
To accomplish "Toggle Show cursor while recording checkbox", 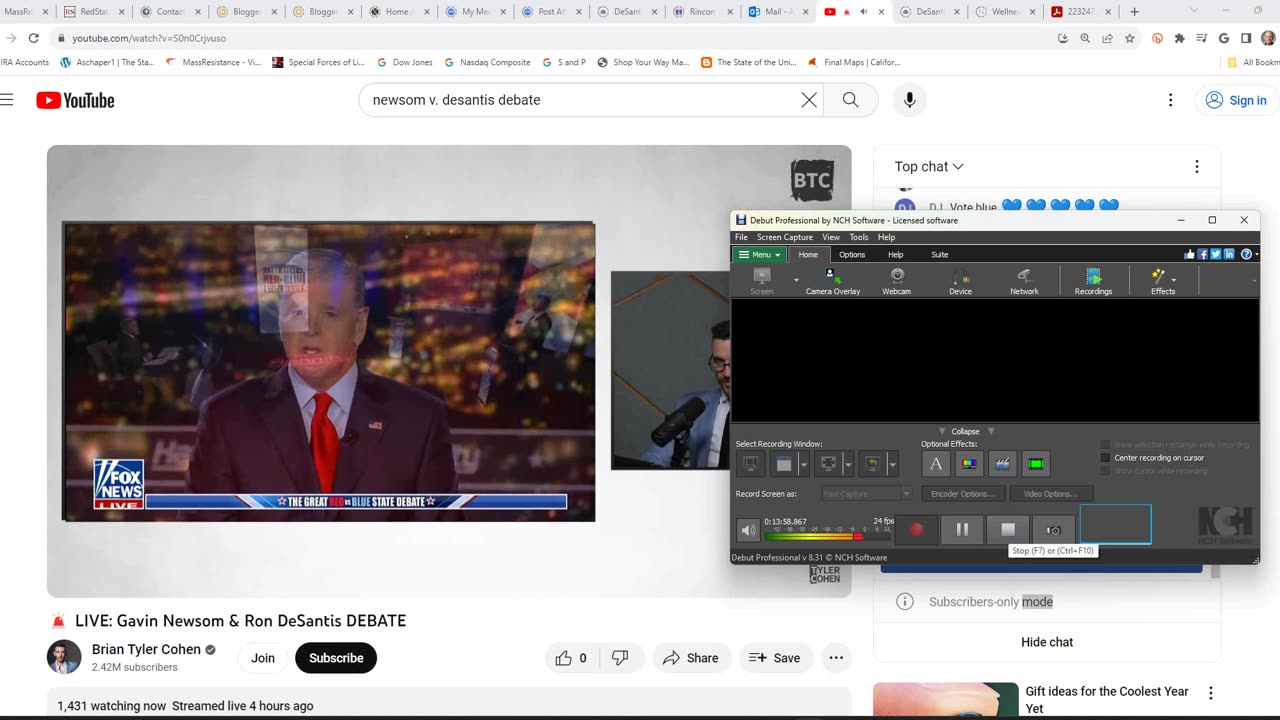I will point(1105,471).
